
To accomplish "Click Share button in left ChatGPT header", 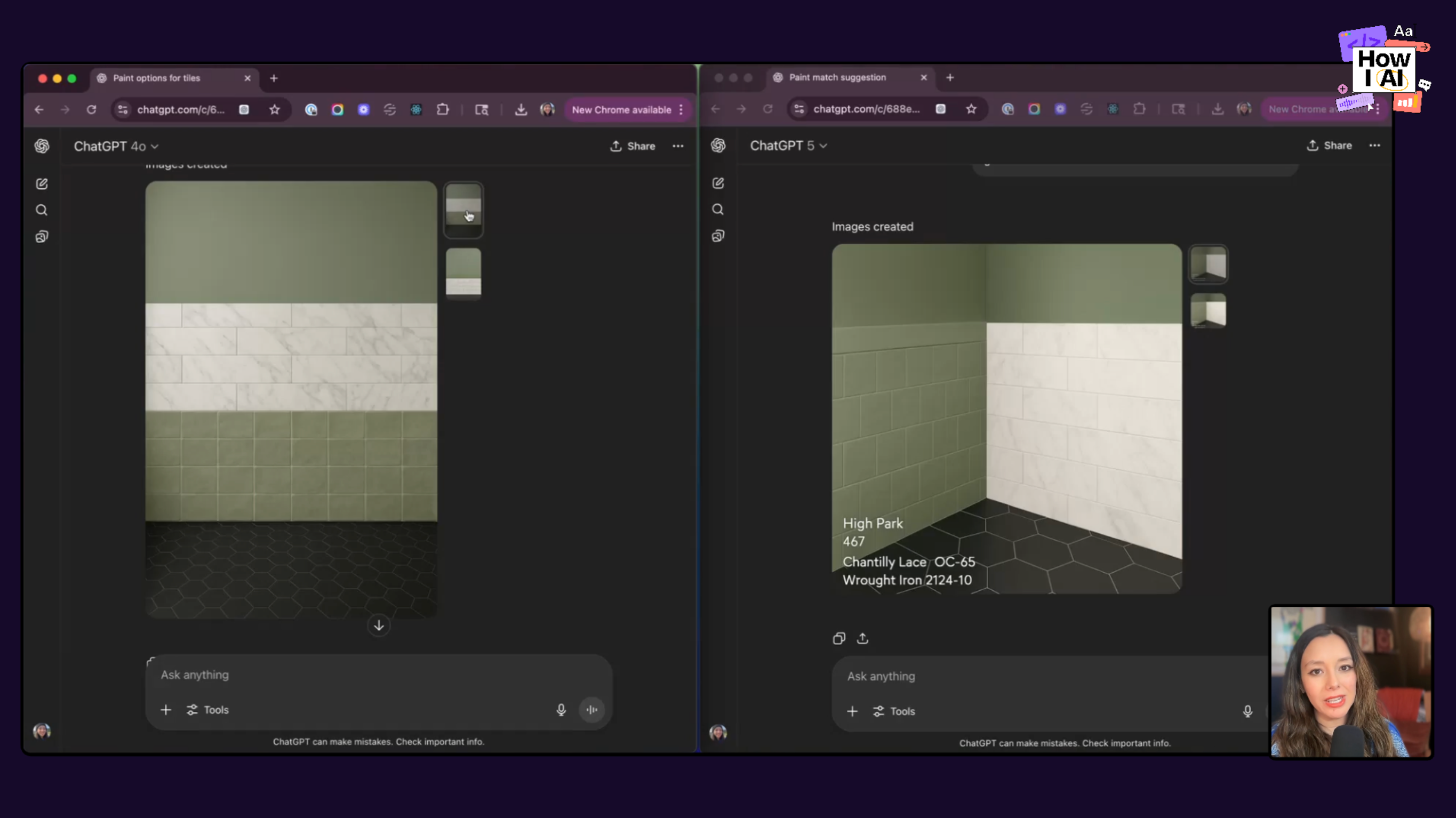I will (x=633, y=146).
